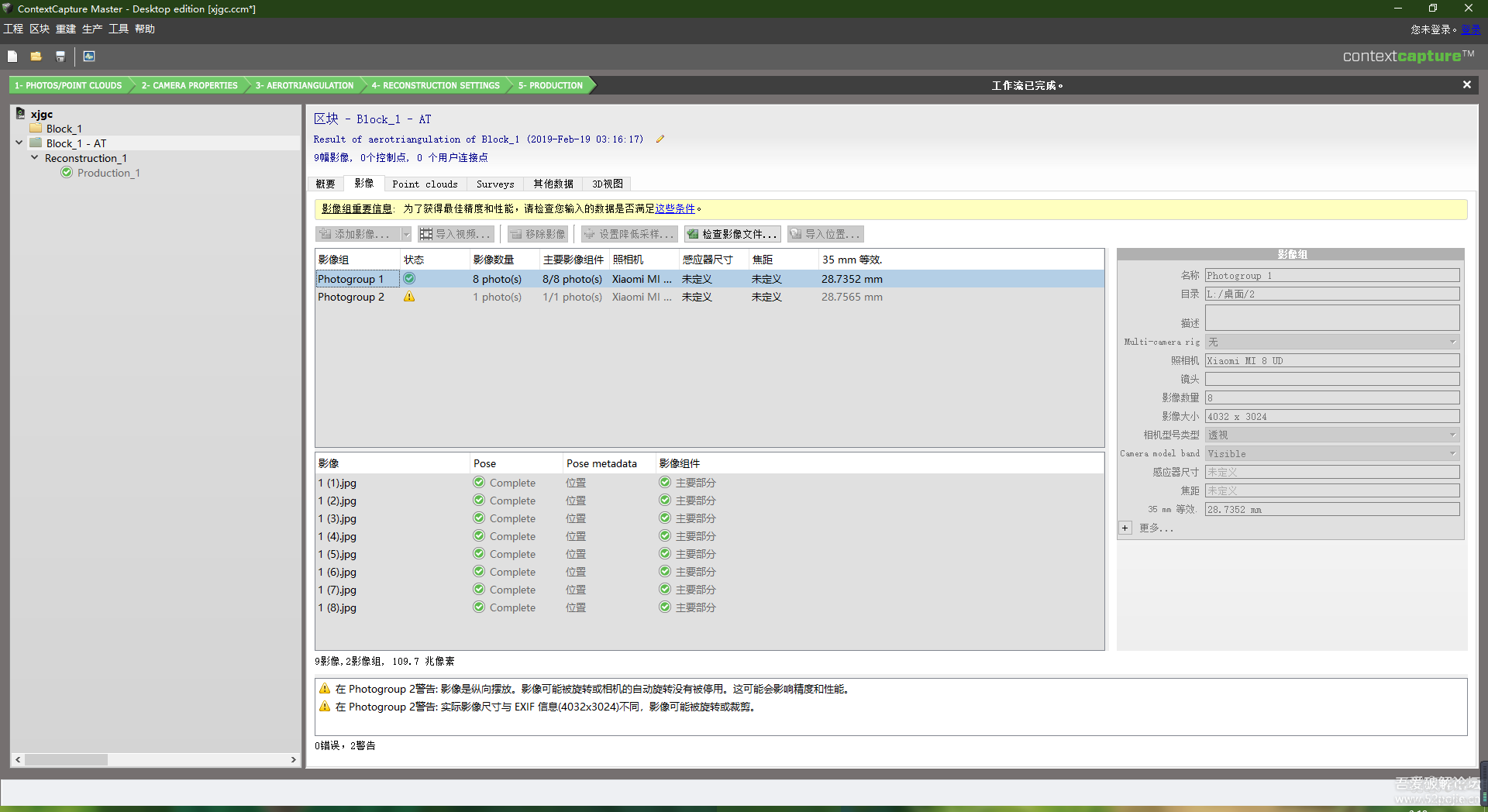Viewport: 1488px width, 812px height.
Task: Click the xjgc project icon in tree
Action: 21,114
